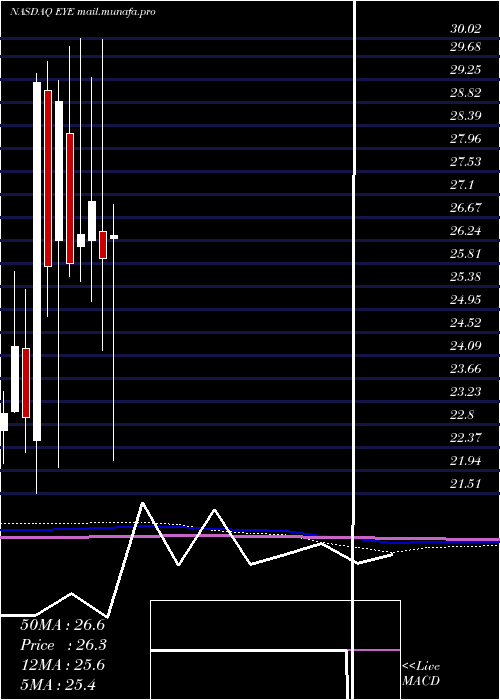Screen dimensions: 500x700
Task: Click the Price : 26.3 reading
Action: 64,645
